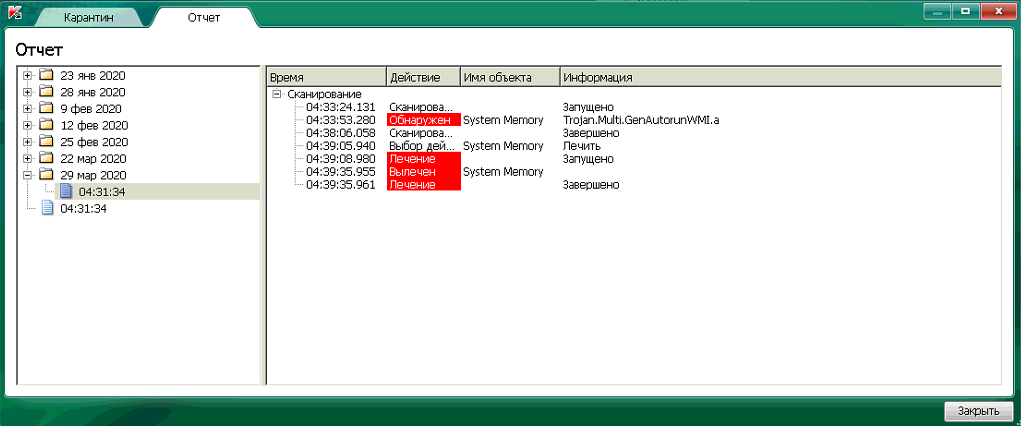Sort by Время column header
The height and width of the screenshot is (426, 1021).
tap(327, 77)
